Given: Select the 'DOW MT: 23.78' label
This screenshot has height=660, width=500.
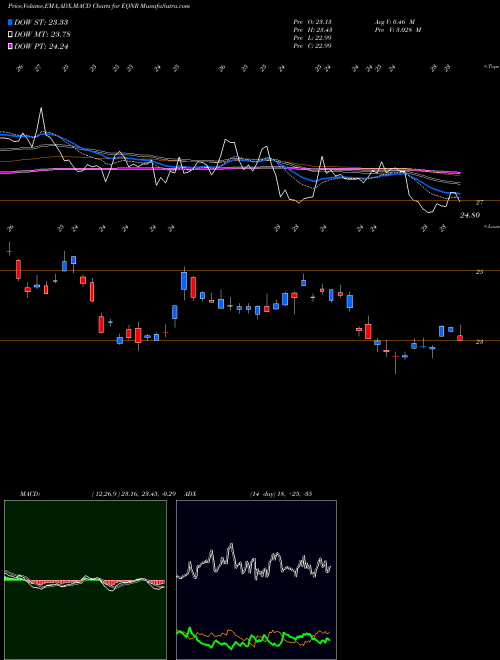Looking at the screenshot, I should coord(42,35).
